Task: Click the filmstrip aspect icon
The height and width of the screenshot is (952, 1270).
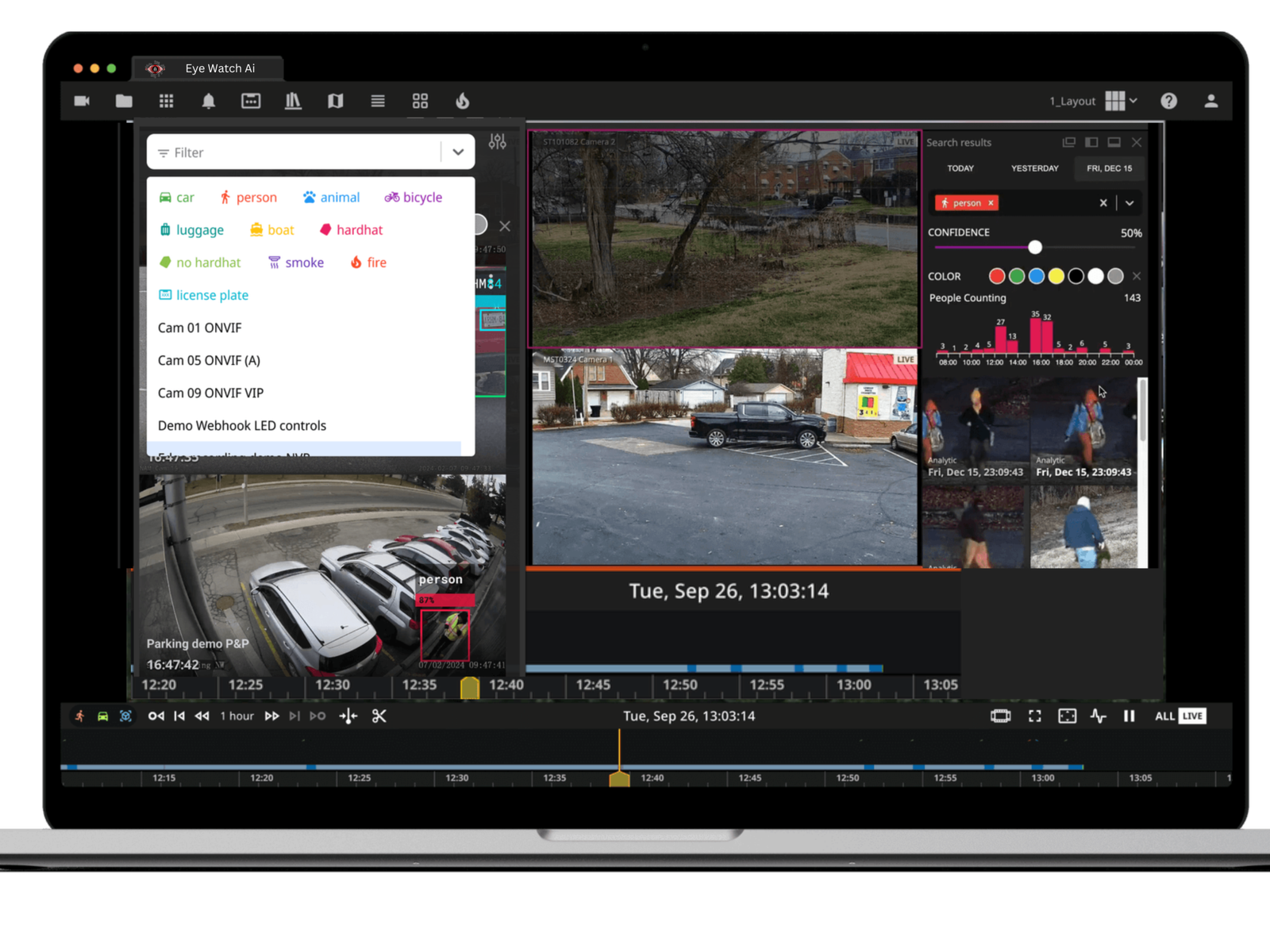Action: 1001,716
